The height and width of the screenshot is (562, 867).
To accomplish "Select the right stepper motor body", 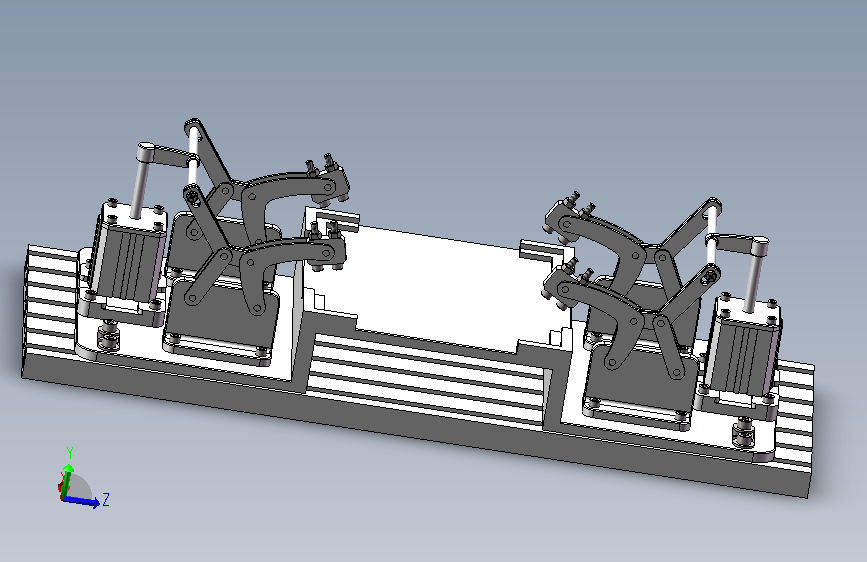I will tap(742, 349).
